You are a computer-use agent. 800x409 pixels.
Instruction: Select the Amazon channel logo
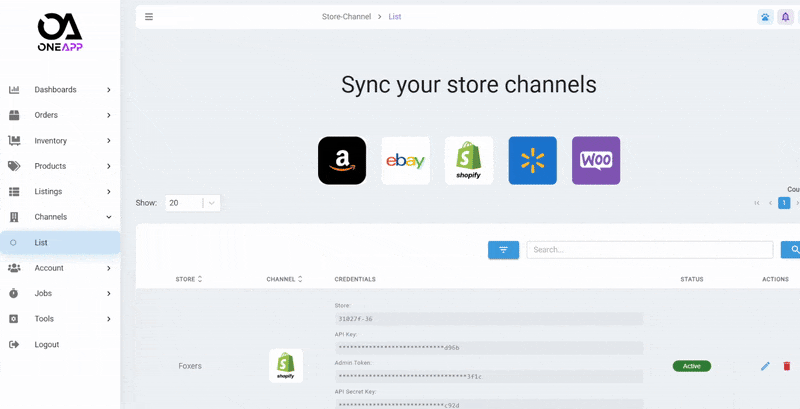[342, 160]
